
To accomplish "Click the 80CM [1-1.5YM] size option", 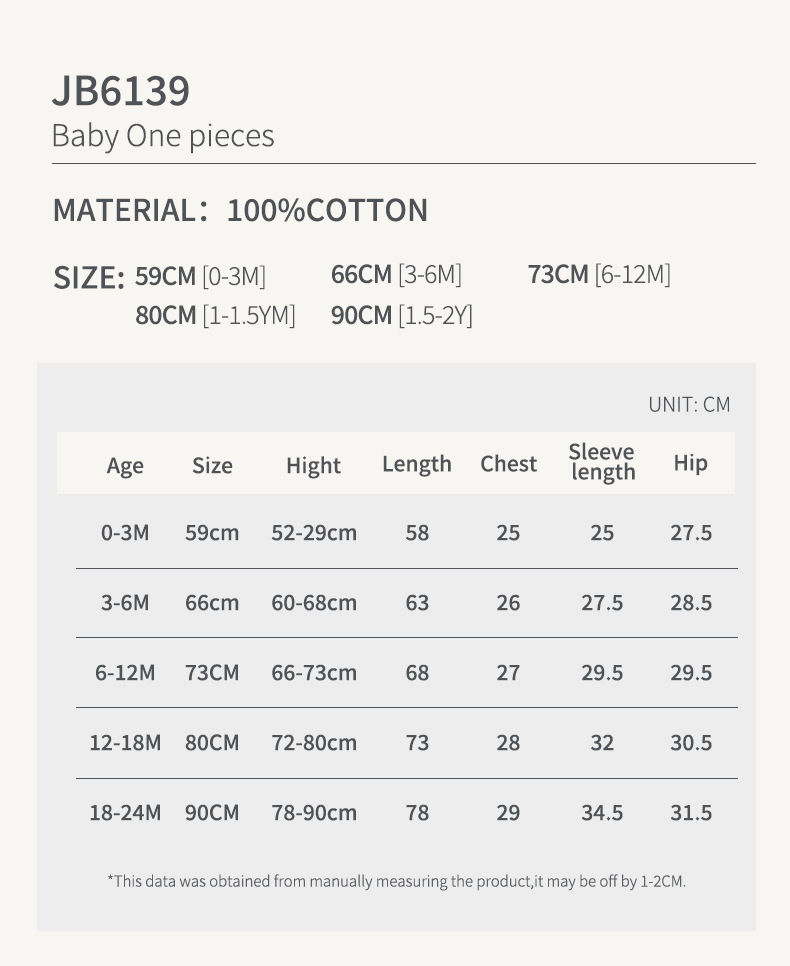I will (215, 315).
